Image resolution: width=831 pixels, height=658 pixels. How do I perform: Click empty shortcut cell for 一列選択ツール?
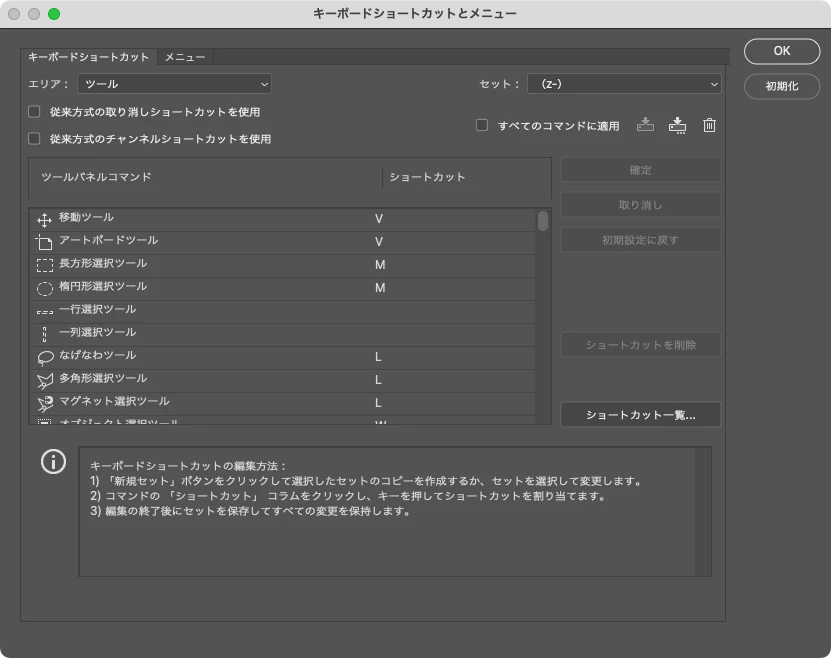(x=456, y=334)
